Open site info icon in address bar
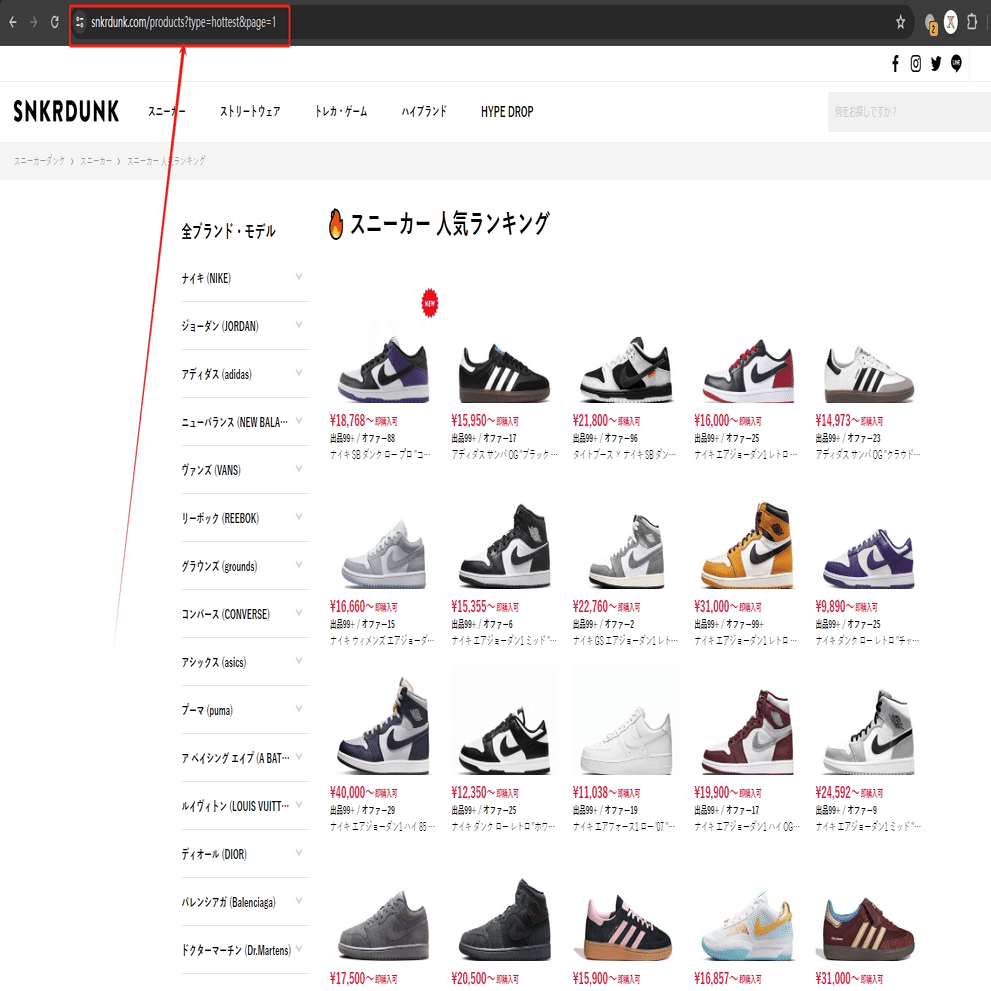The width and height of the screenshot is (991, 991). (x=80, y=23)
